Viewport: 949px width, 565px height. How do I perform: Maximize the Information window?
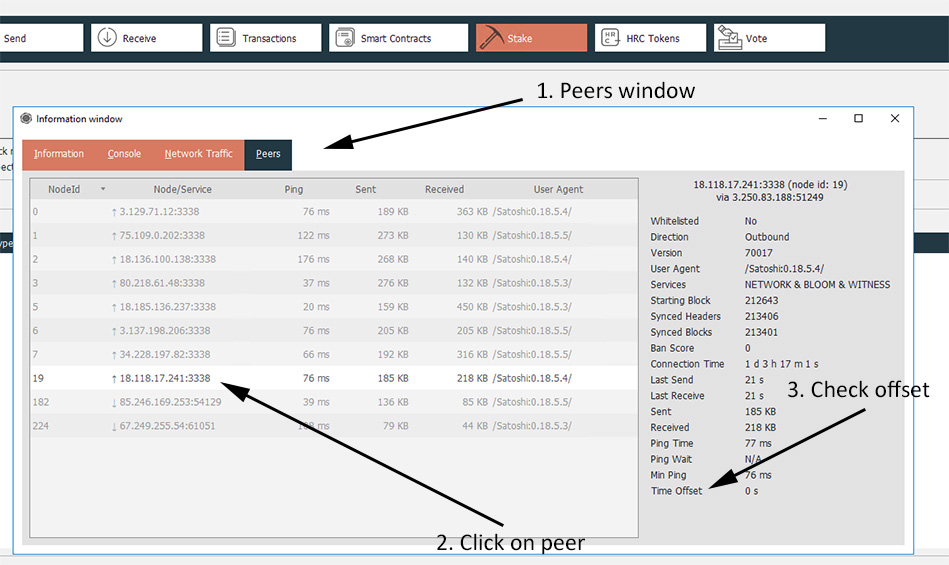click(x=858, y=118)
